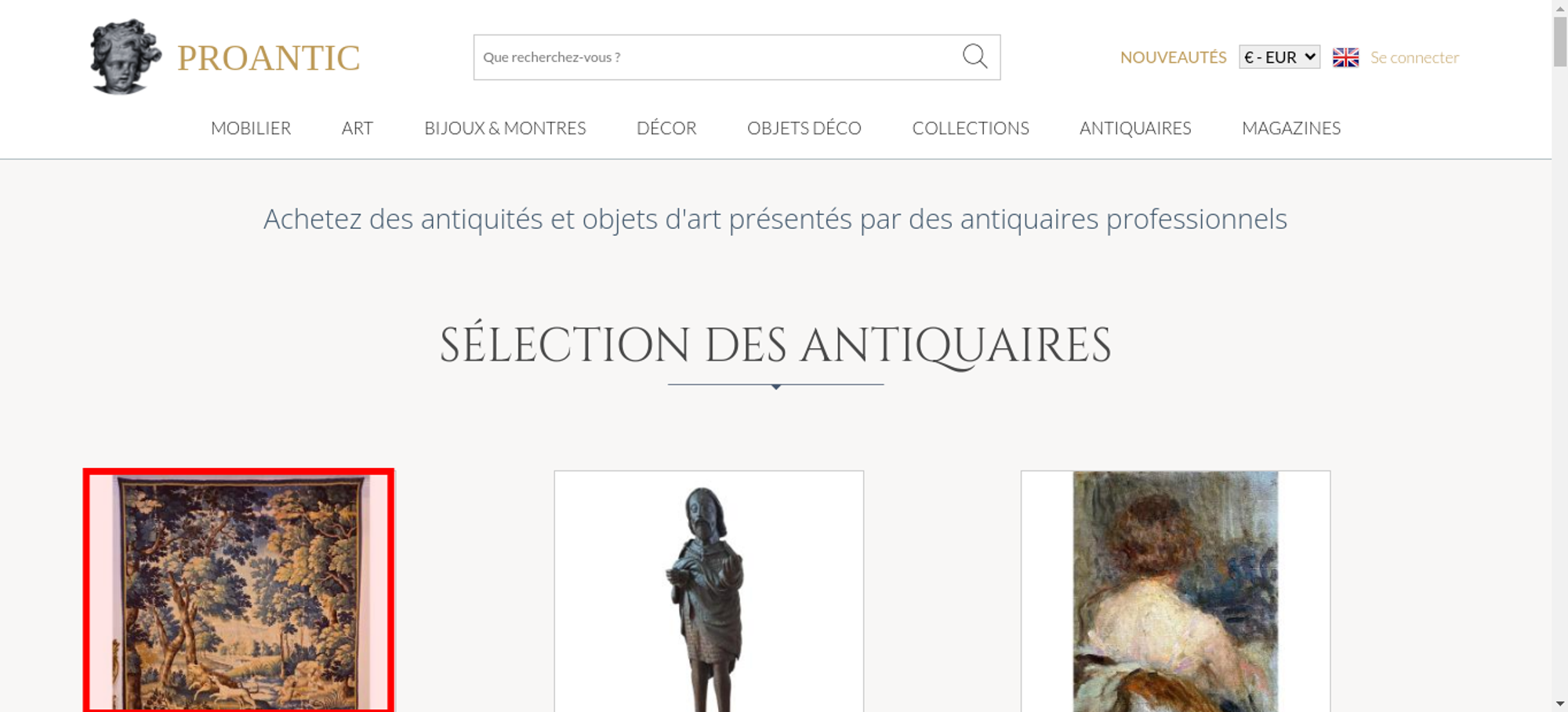Screen dimensions: 1568x712
Task: Switch language via the UK flag icon
Action: pyautogui.click(x=1345, y=57)
